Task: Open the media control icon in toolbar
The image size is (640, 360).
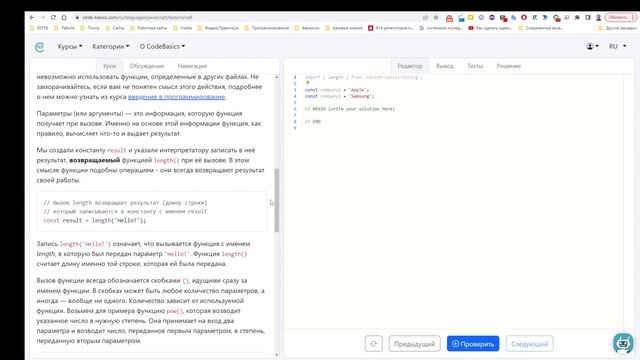Action: [567, 18]
